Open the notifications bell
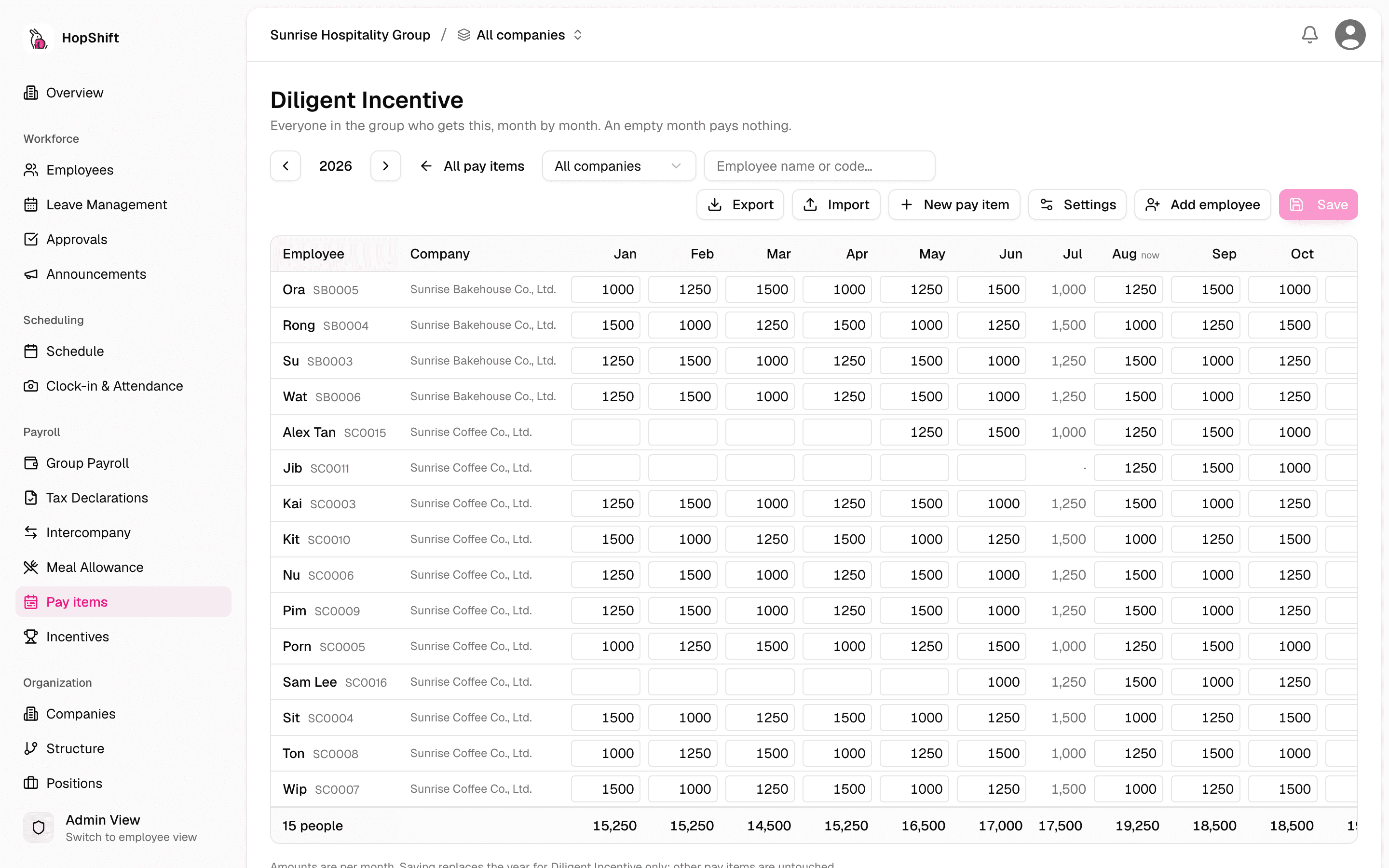This screenshot has height=868, width=1389. click(1309, 35)
